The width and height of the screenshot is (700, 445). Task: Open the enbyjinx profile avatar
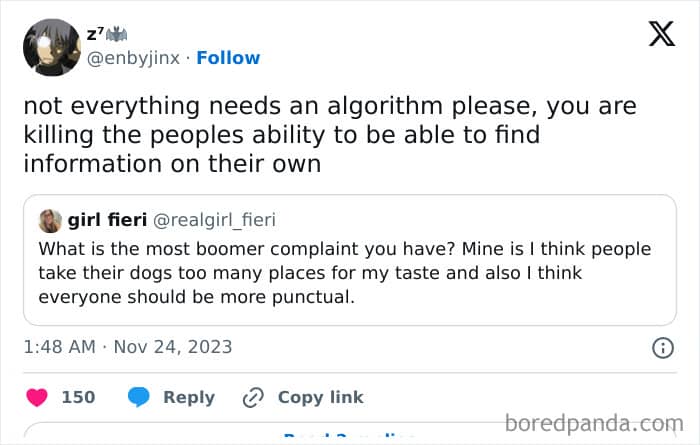(x=51, y=47)
